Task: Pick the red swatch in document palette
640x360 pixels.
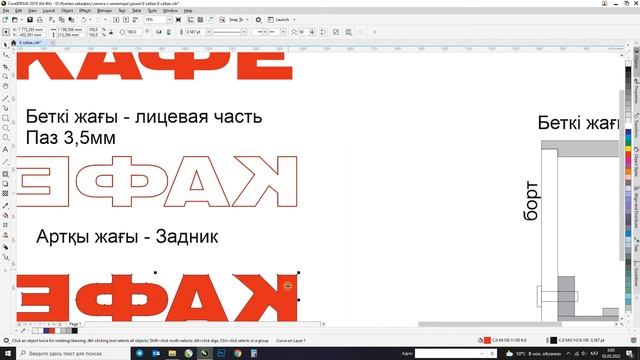Action: [52, 331]
